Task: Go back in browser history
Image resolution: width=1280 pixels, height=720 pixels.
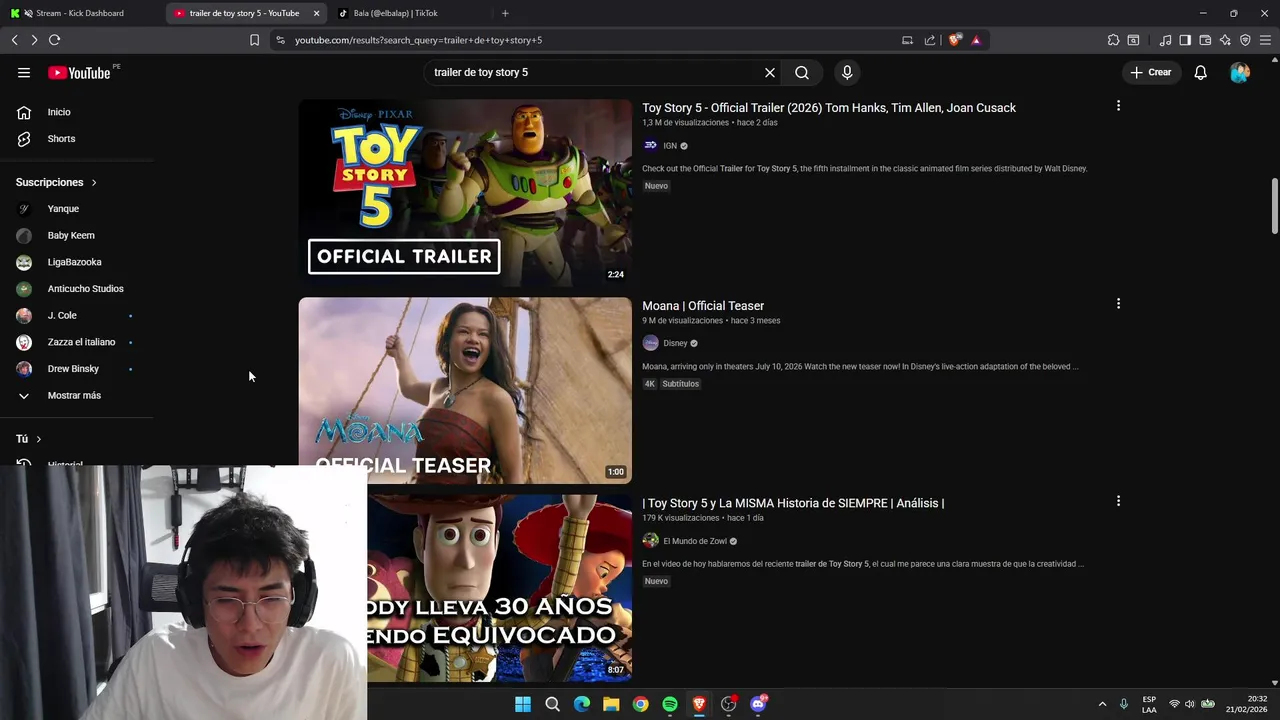Action: click(14, 40)
